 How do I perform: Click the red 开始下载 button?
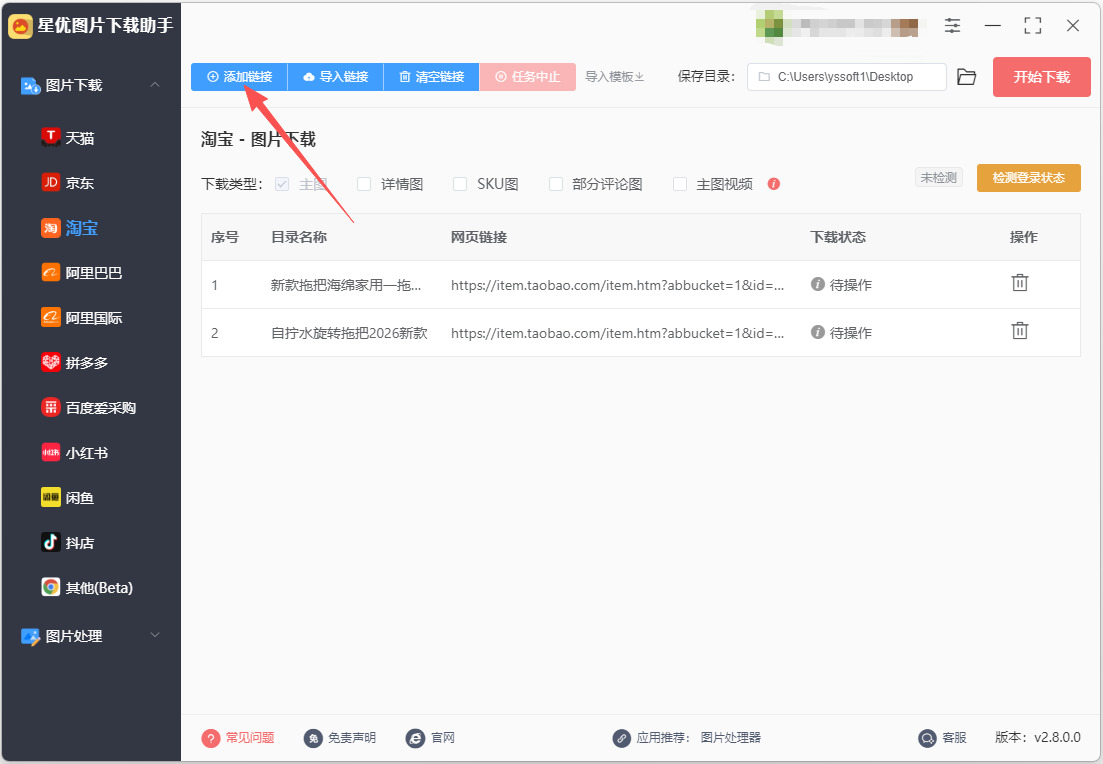point(1042,77)
